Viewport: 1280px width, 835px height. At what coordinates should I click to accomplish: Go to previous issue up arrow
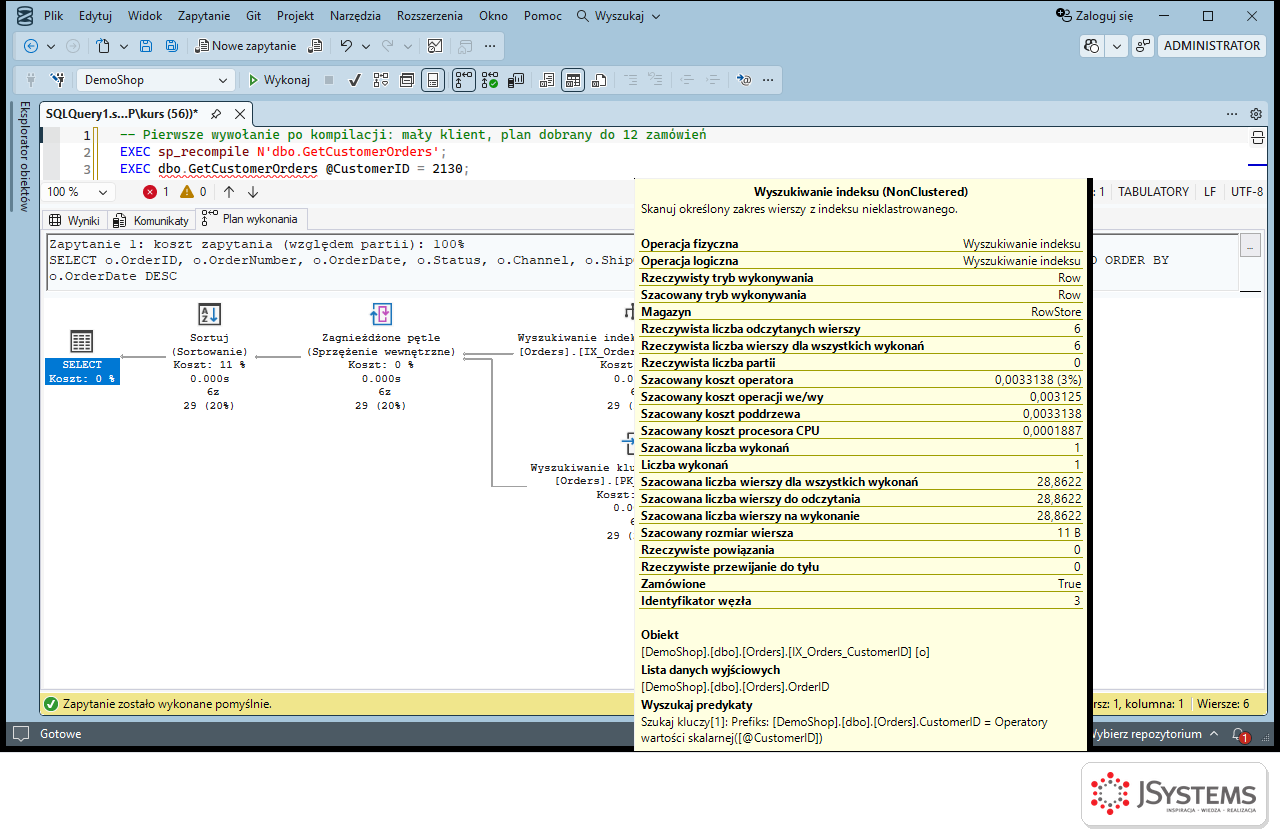pos(229,192)
